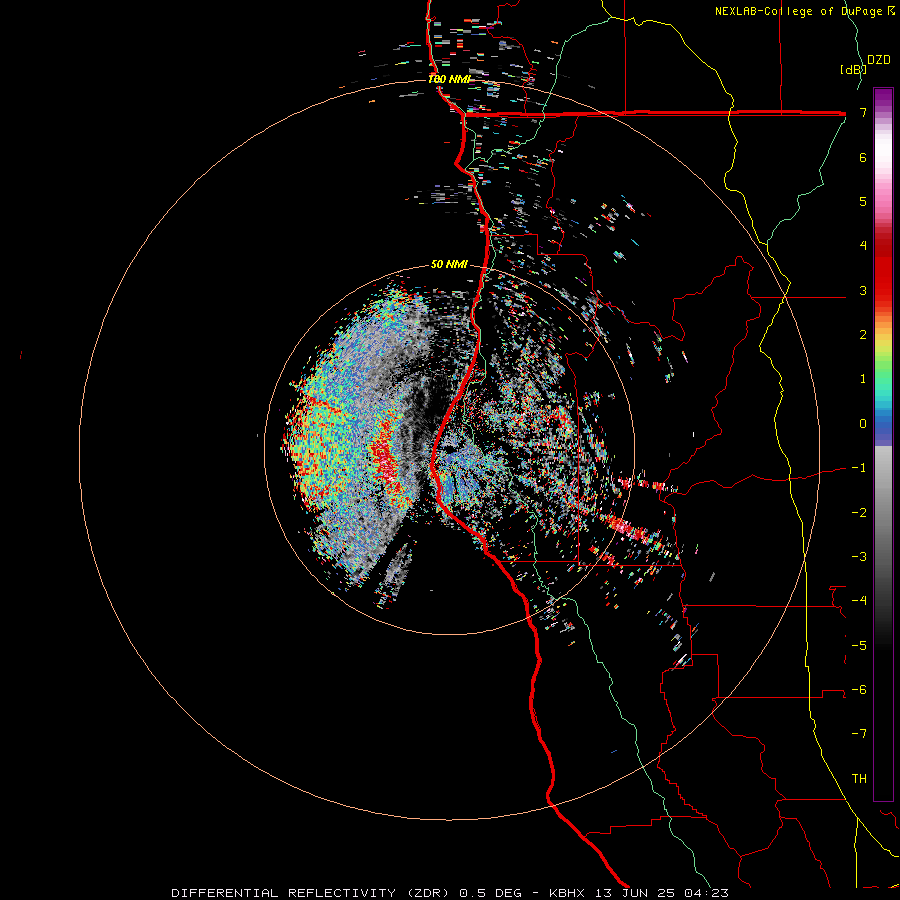Click the red 3 dB color bar segment

[883, 290]
